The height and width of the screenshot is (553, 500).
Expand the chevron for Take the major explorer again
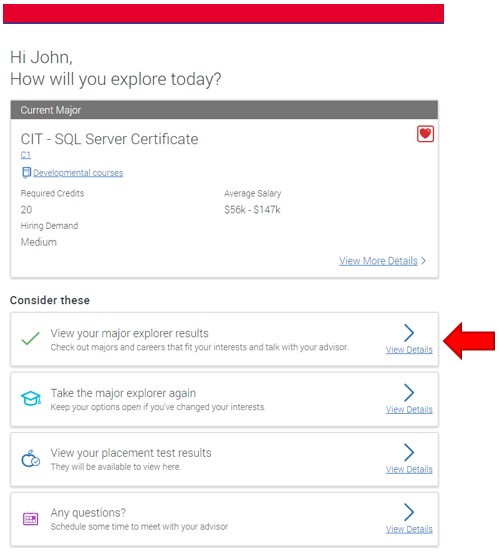[x=409, y=393]
